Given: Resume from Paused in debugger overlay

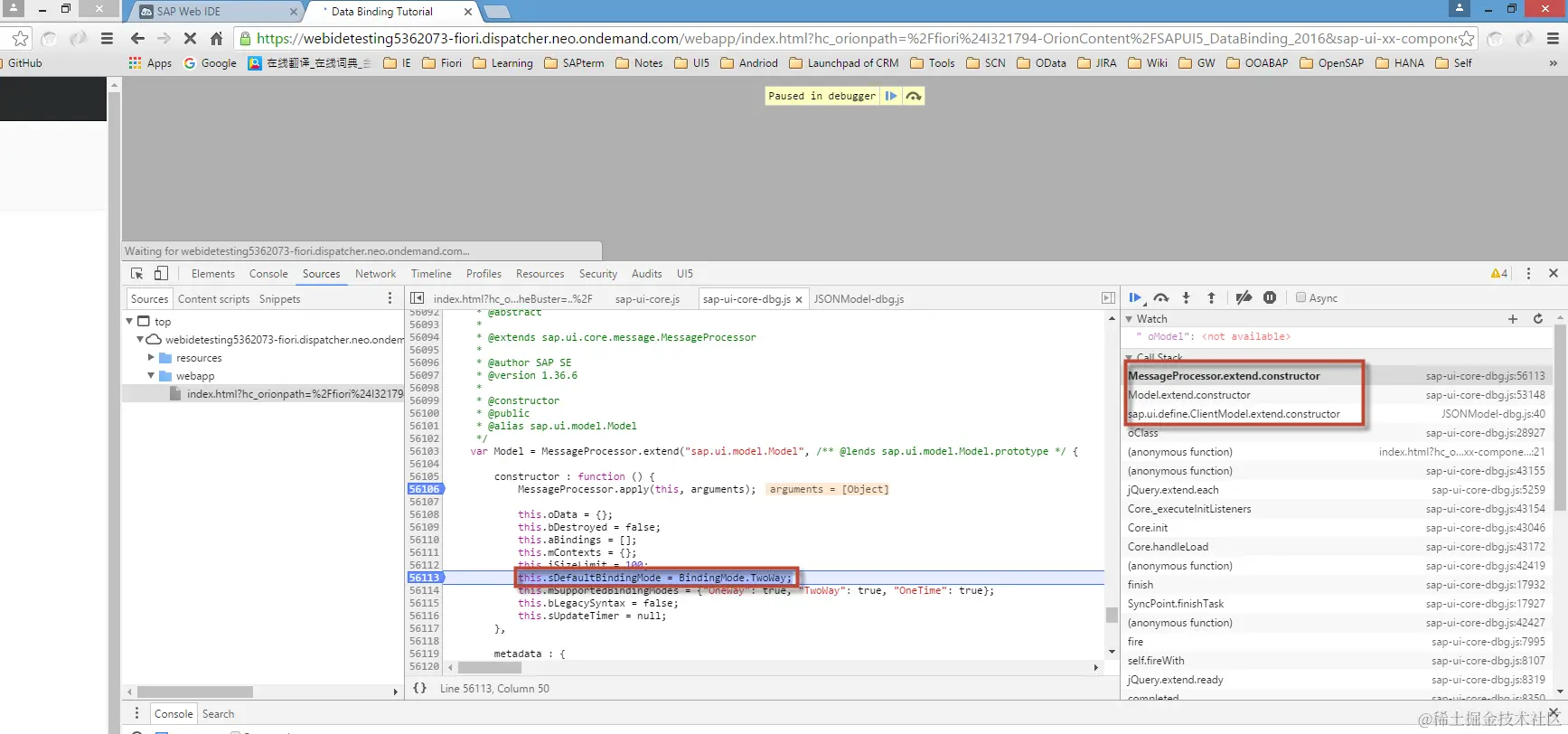Looking at the screenshot, I should [x=891, y=96].
